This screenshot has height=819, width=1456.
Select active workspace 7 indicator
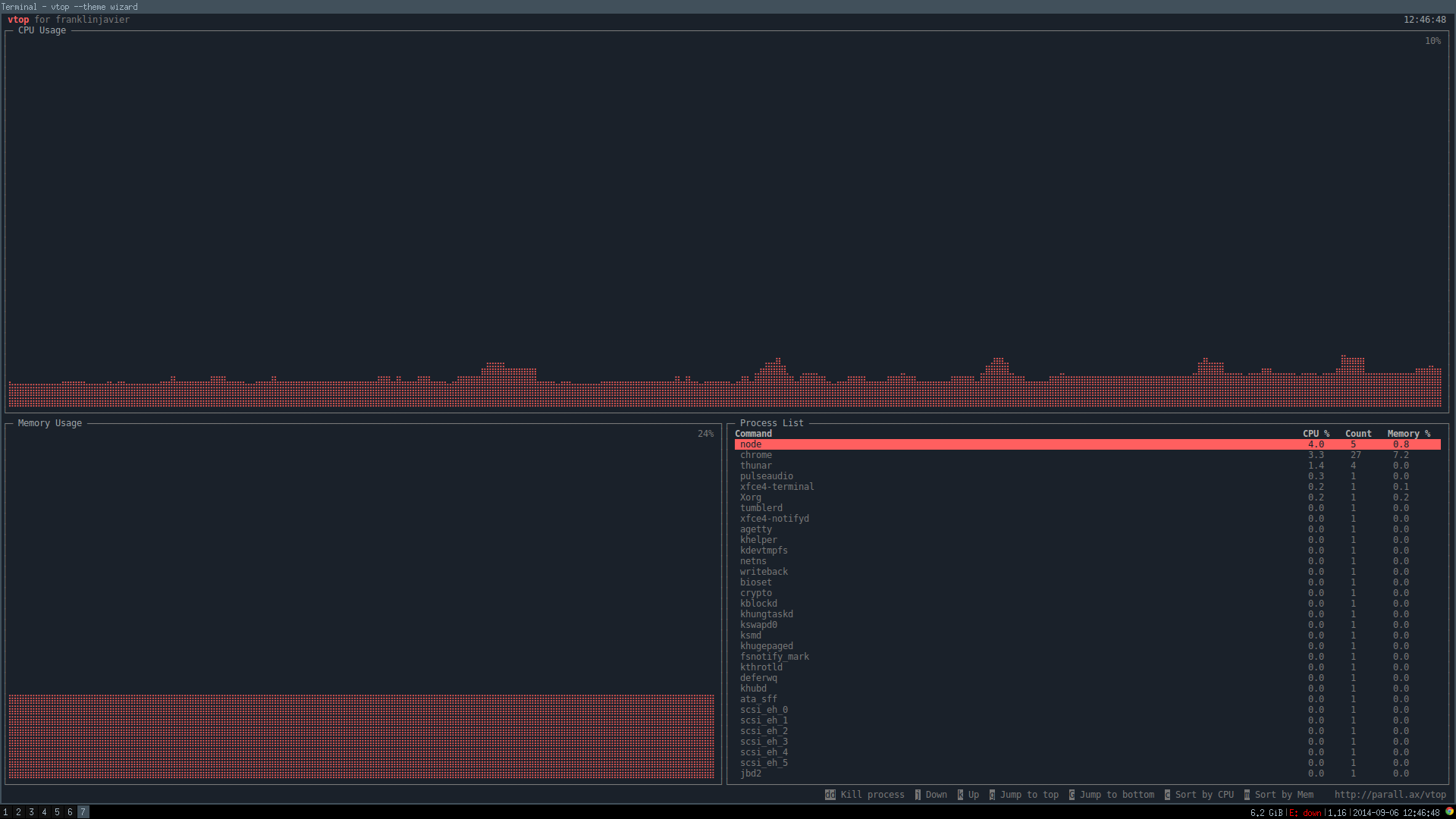pyautogui.click(x=83, y=812)
